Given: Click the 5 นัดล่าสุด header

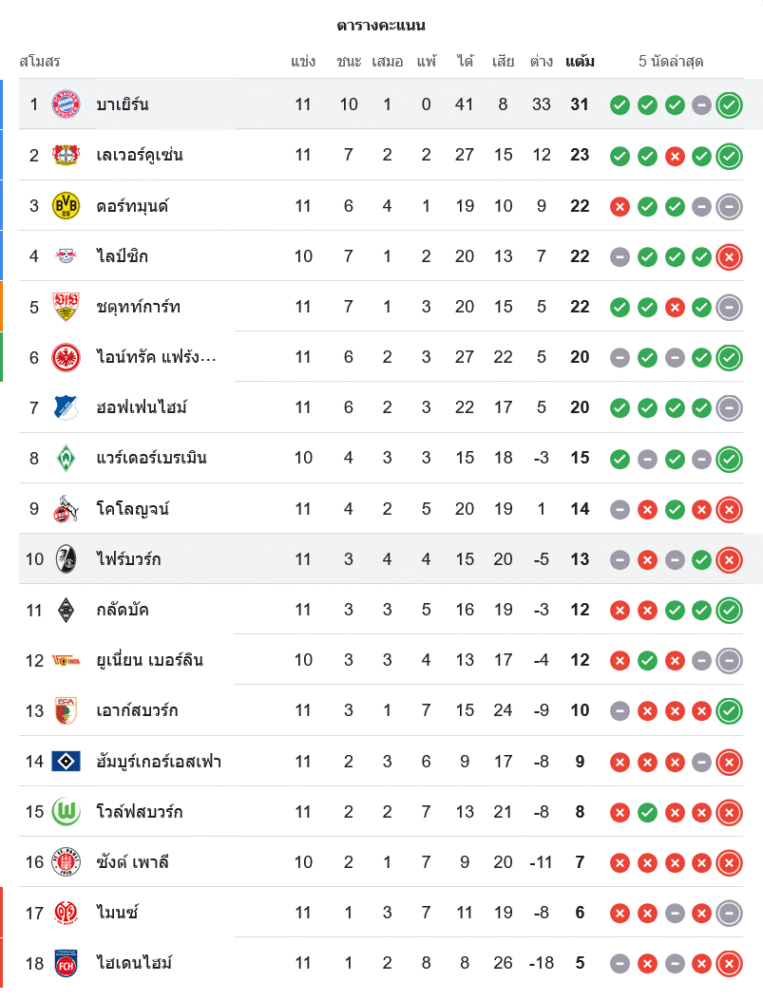Looking at the screenshot, I should pyautogui.click(x=671, y=61).
